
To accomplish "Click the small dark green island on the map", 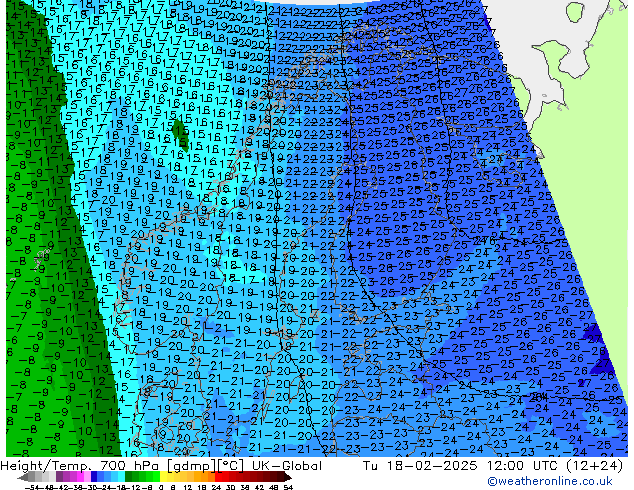I will [180, 135].
